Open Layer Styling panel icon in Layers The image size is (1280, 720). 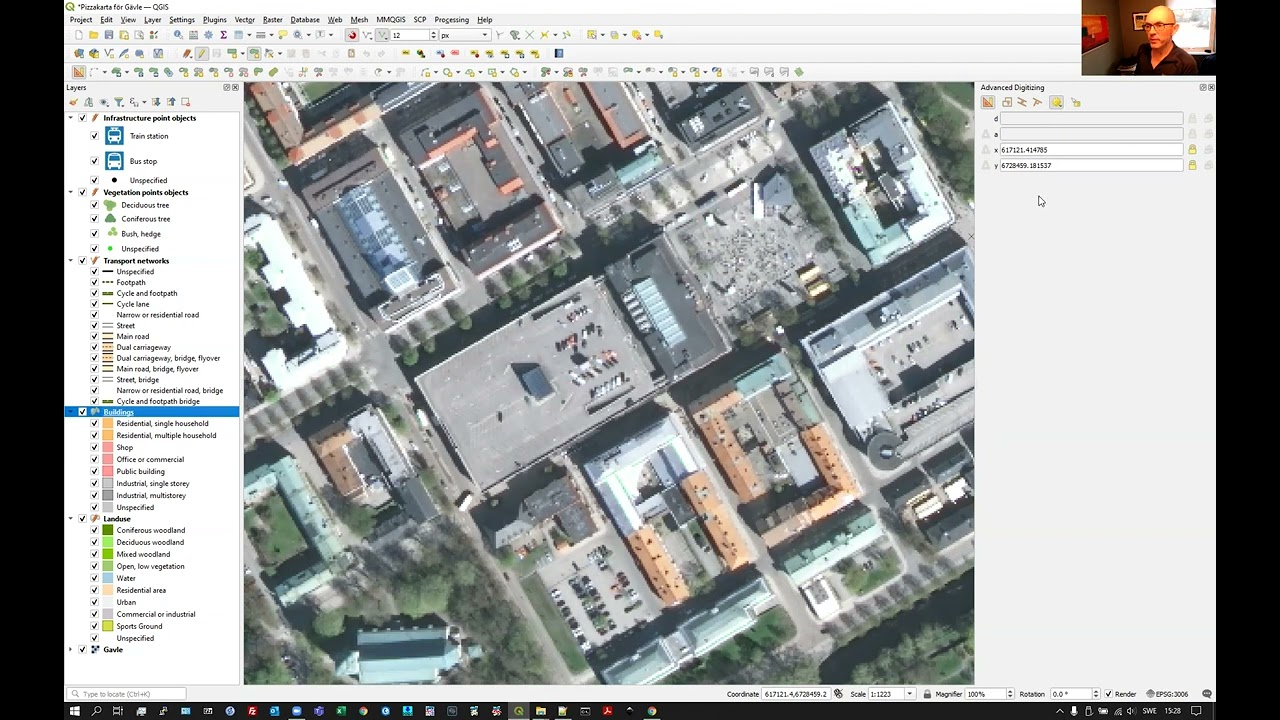pyautogui.click(x=74, y=102)
